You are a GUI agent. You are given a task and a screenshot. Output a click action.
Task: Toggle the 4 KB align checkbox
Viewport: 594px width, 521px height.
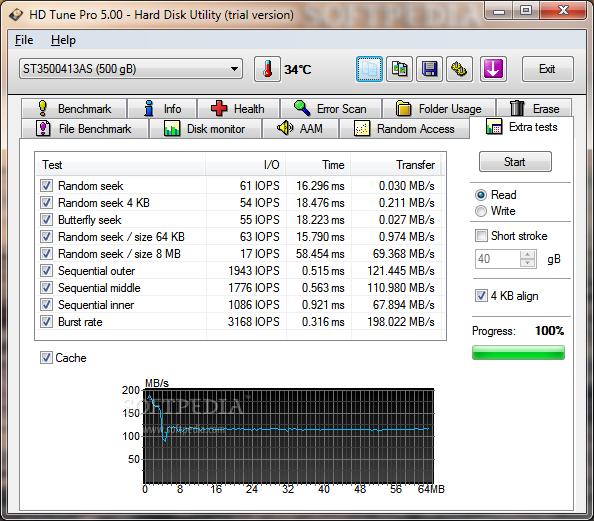[481, 296]
